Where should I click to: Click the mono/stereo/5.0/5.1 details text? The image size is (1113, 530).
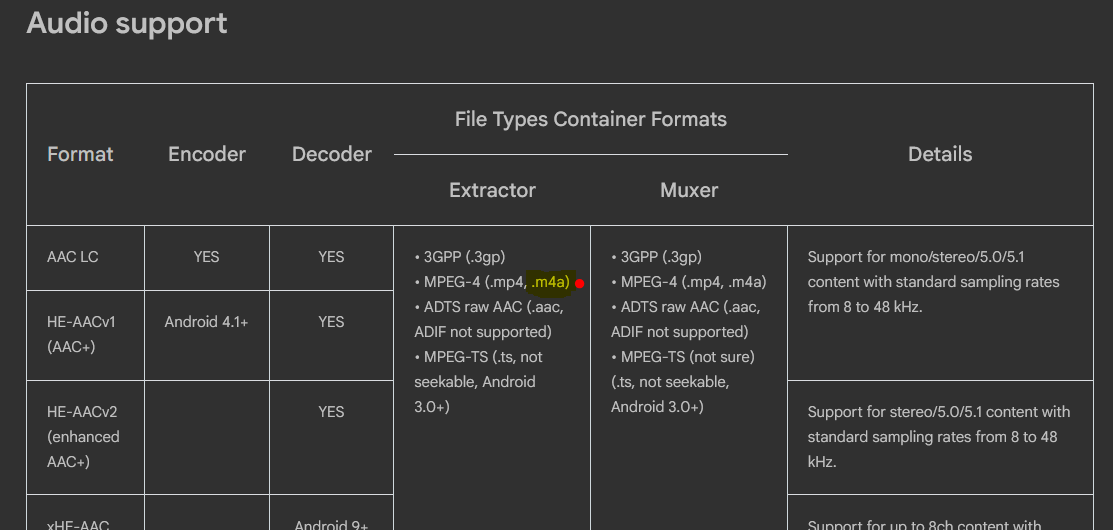[933, 282]
